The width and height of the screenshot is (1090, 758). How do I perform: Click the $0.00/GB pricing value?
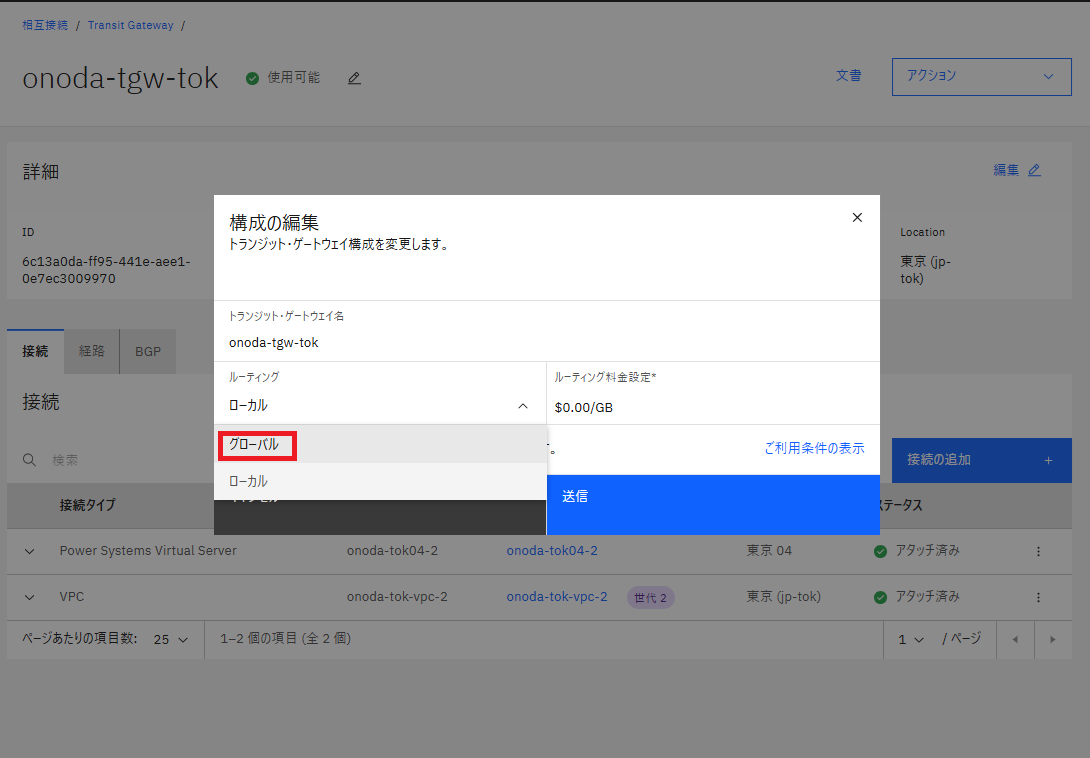tap(584, 408)
